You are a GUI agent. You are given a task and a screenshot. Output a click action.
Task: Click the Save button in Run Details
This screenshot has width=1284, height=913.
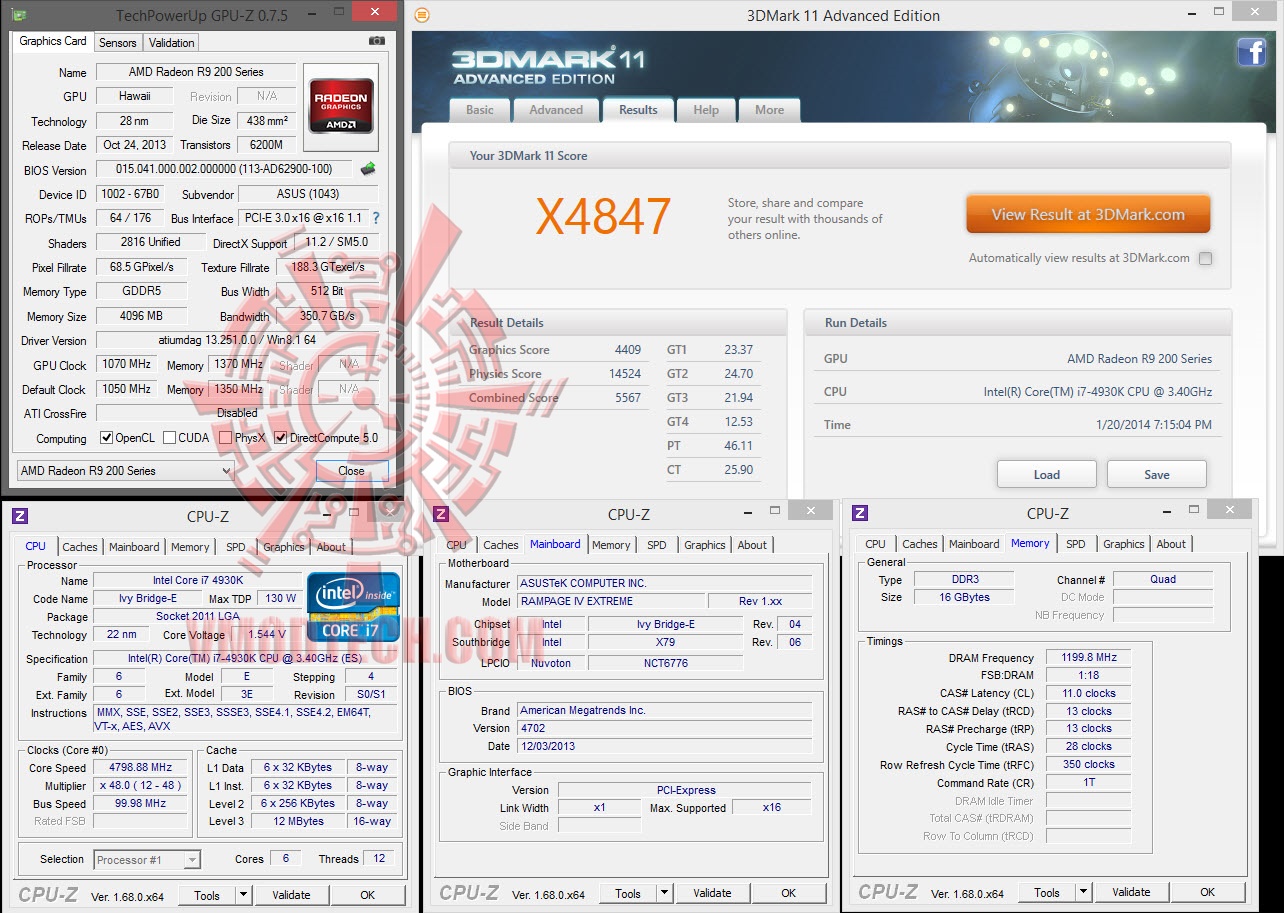(1157, 475)
